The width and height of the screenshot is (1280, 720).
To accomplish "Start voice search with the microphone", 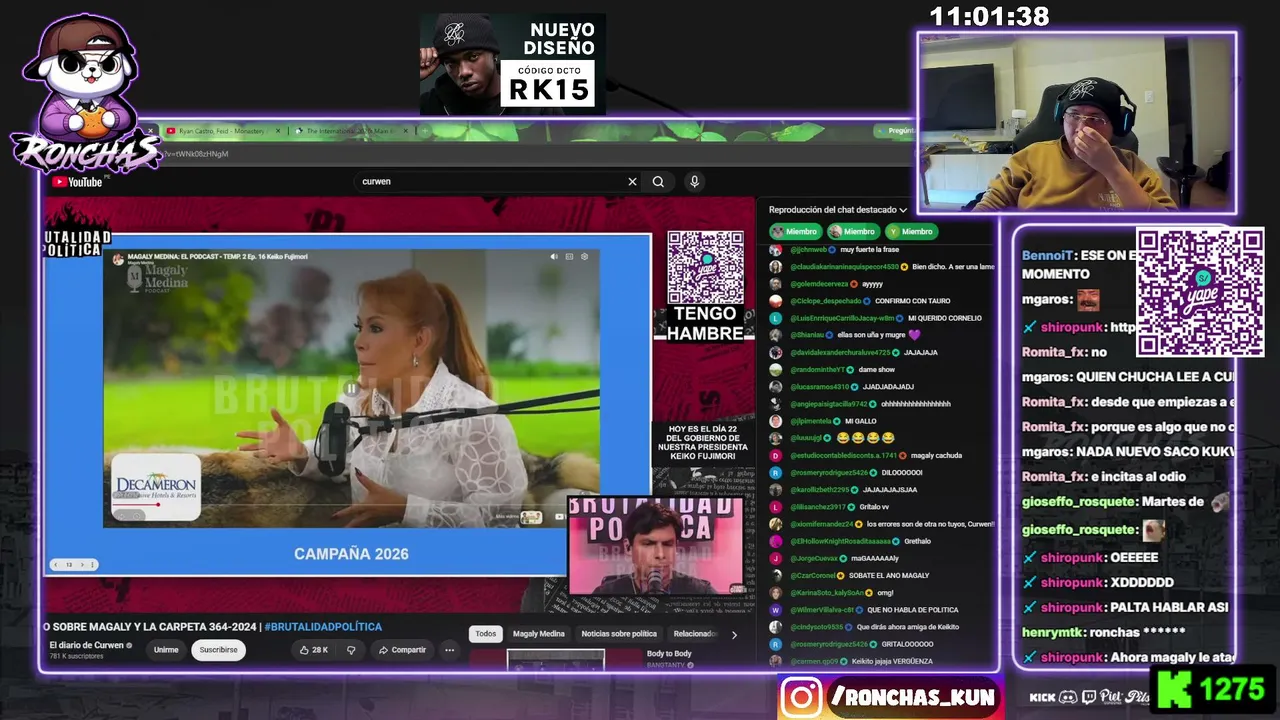I will (694, 182).
